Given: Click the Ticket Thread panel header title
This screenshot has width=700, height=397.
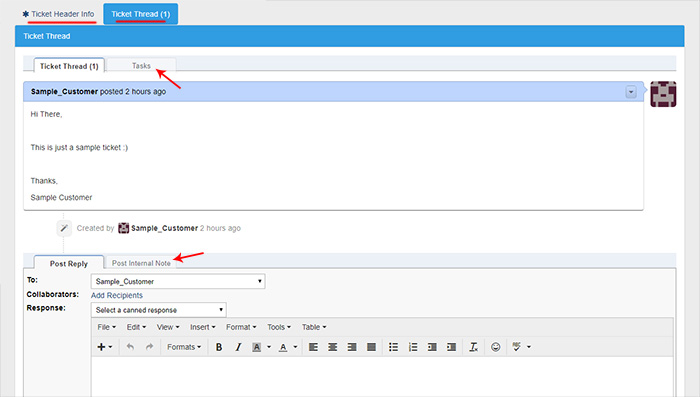Looking at the screenshot, I should 47,36.
